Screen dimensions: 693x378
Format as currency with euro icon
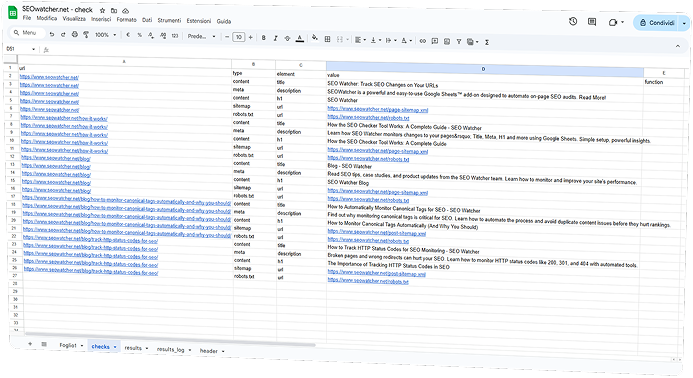pos(128,34)
